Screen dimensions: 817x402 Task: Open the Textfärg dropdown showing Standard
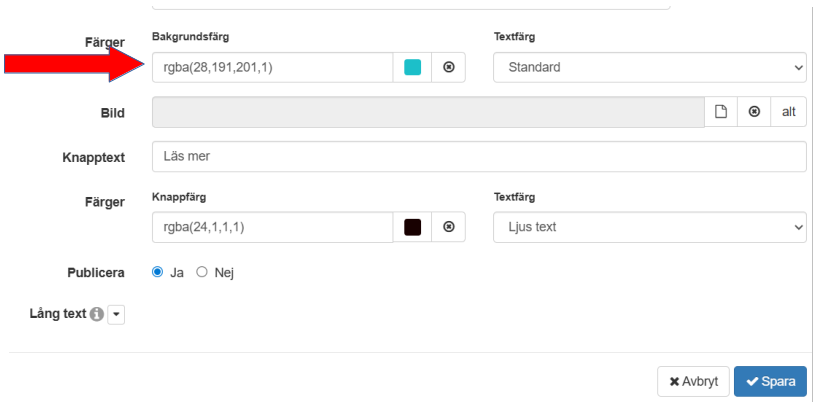click(x=650, y=68)
